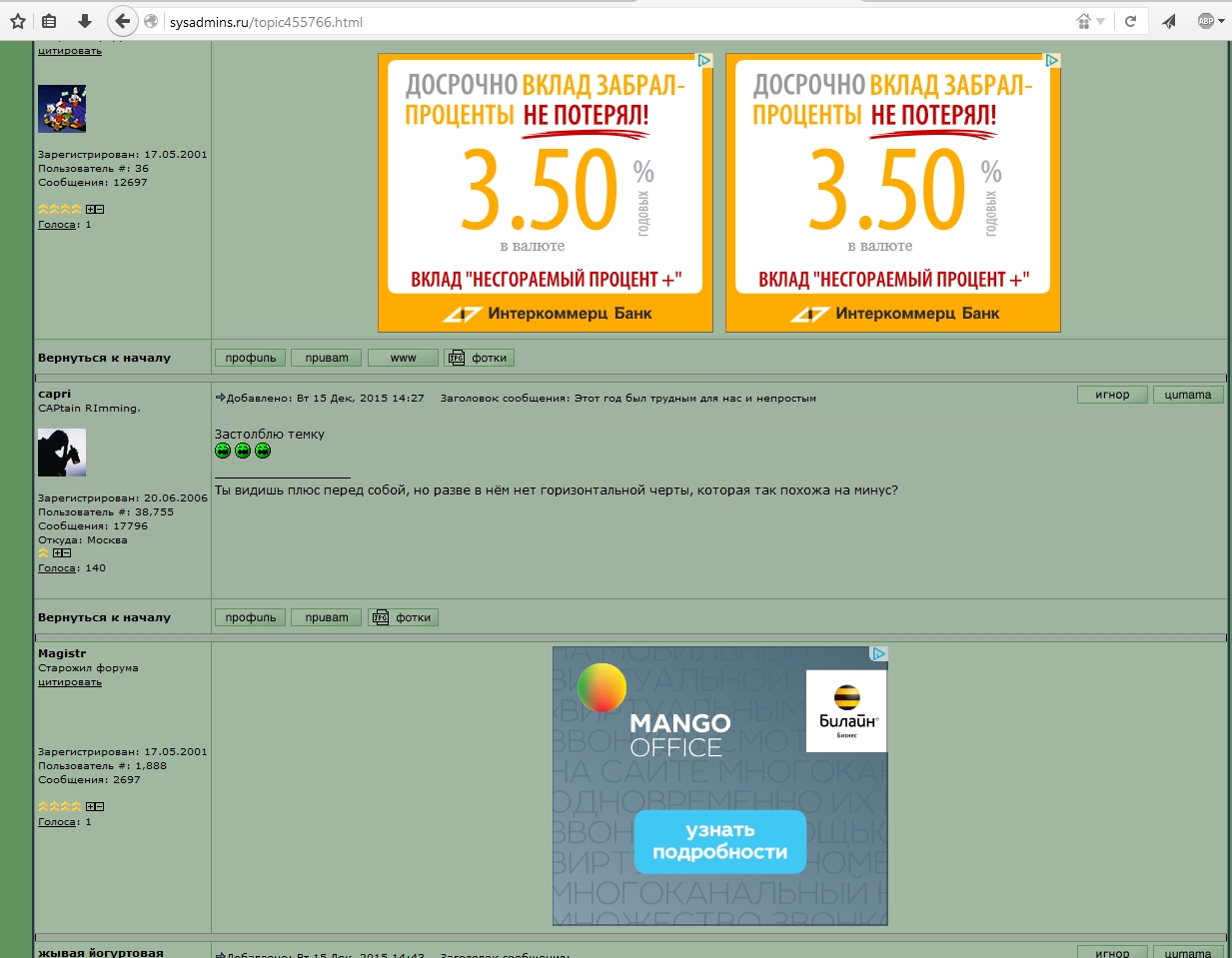
Task: Vote minus for capri
Action: 66,552
